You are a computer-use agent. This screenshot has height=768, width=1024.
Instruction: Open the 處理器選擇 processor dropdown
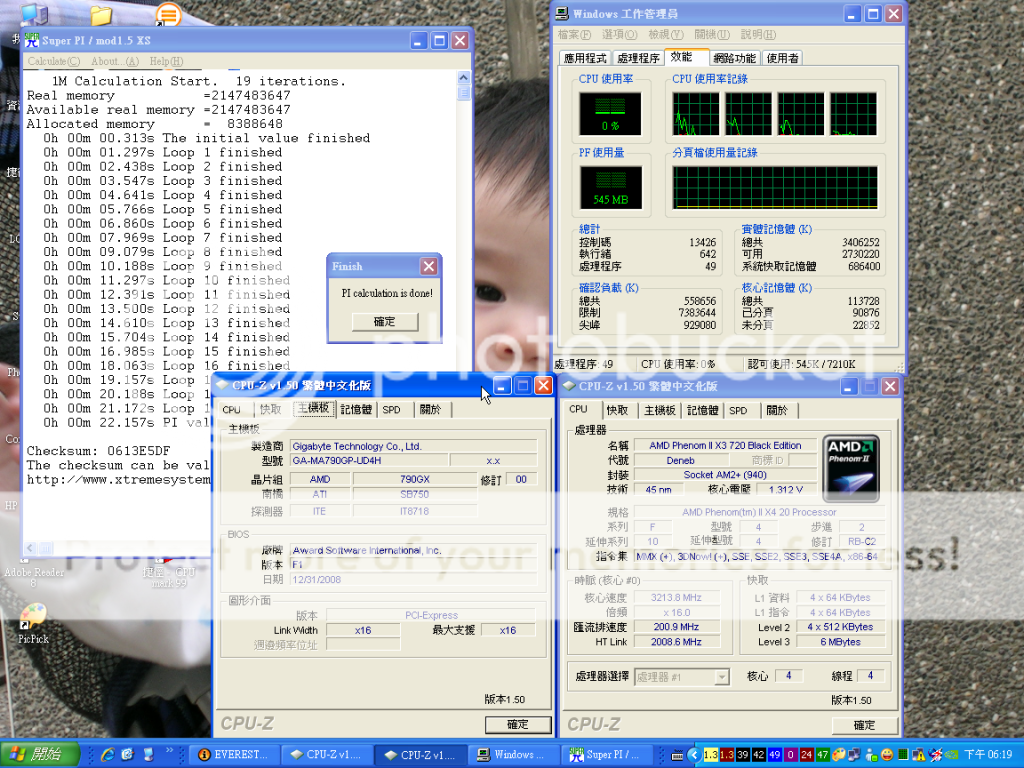coord(682,677)
